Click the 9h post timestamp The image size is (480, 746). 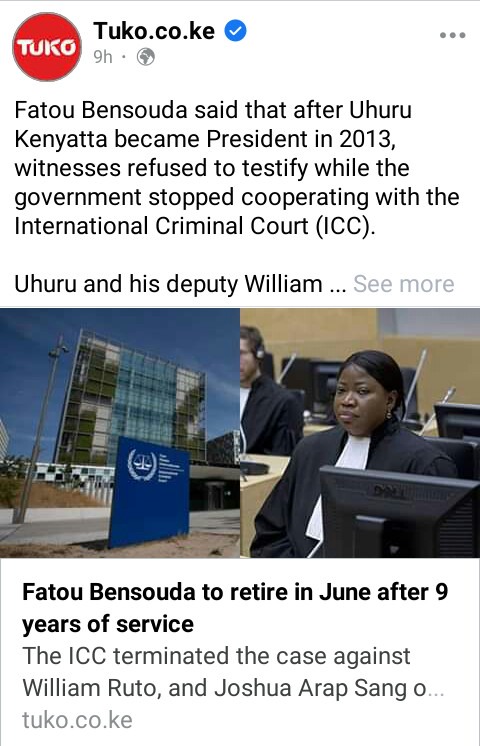point(103,57)
